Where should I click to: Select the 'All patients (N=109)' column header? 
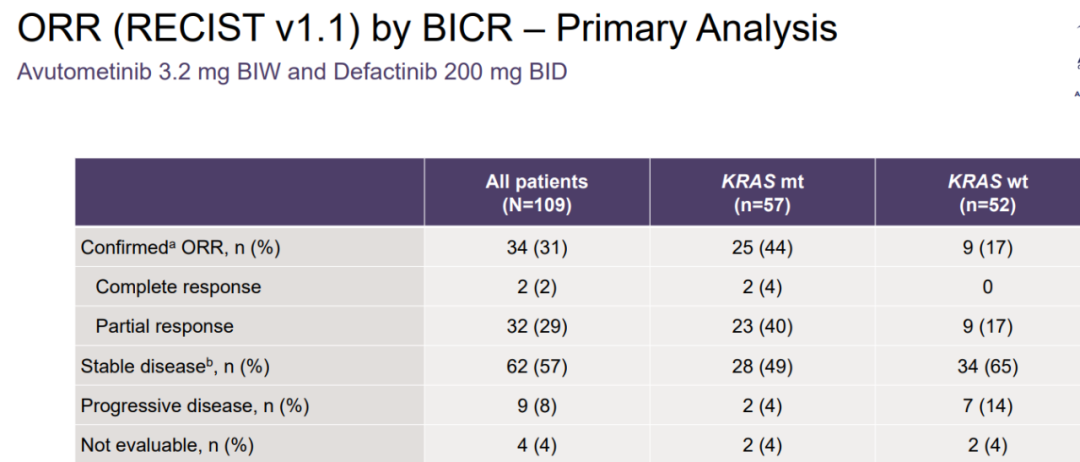pos(536,193)
